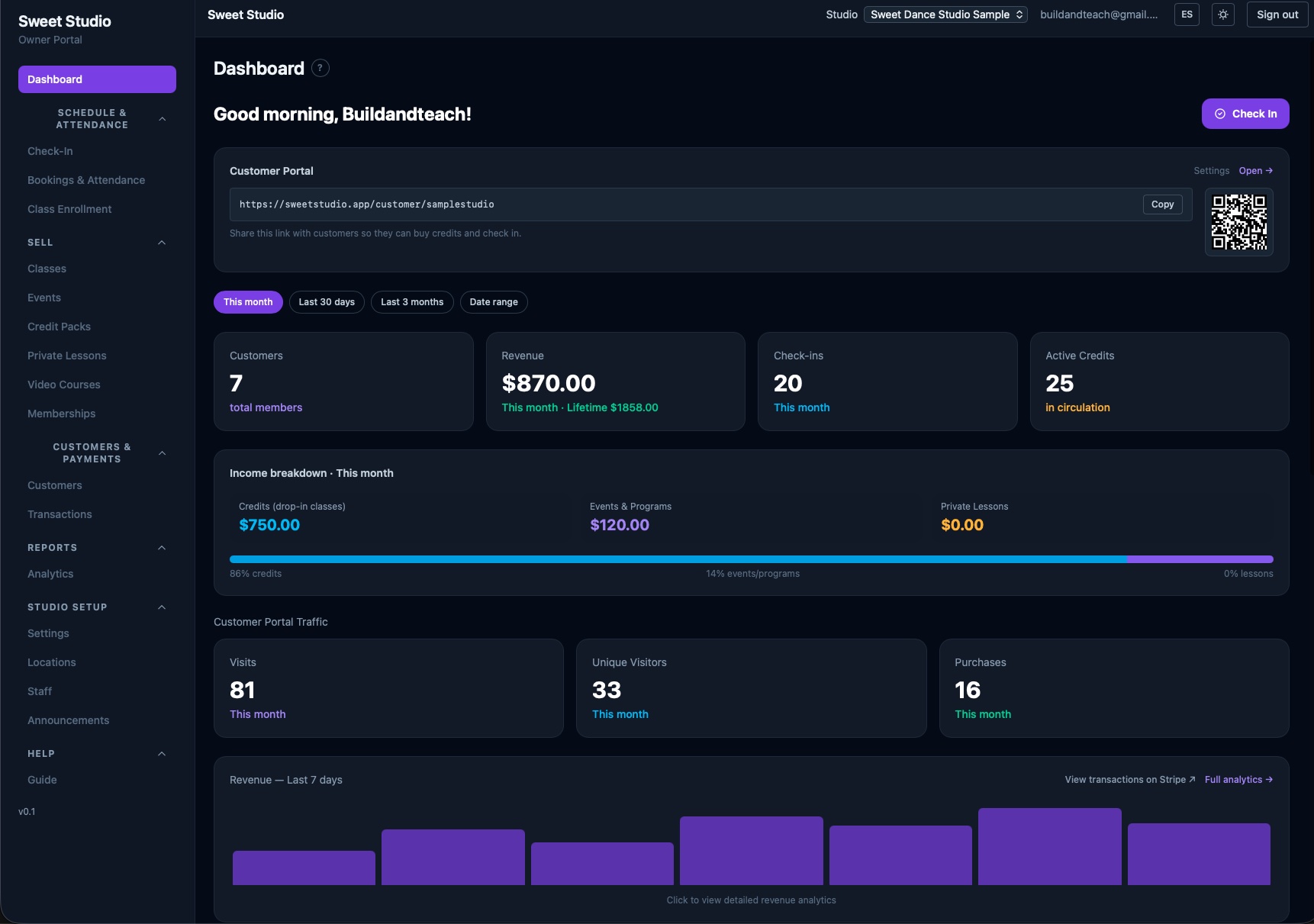Open Full analytics link

pyautogui.click(x=1238, y=780)
